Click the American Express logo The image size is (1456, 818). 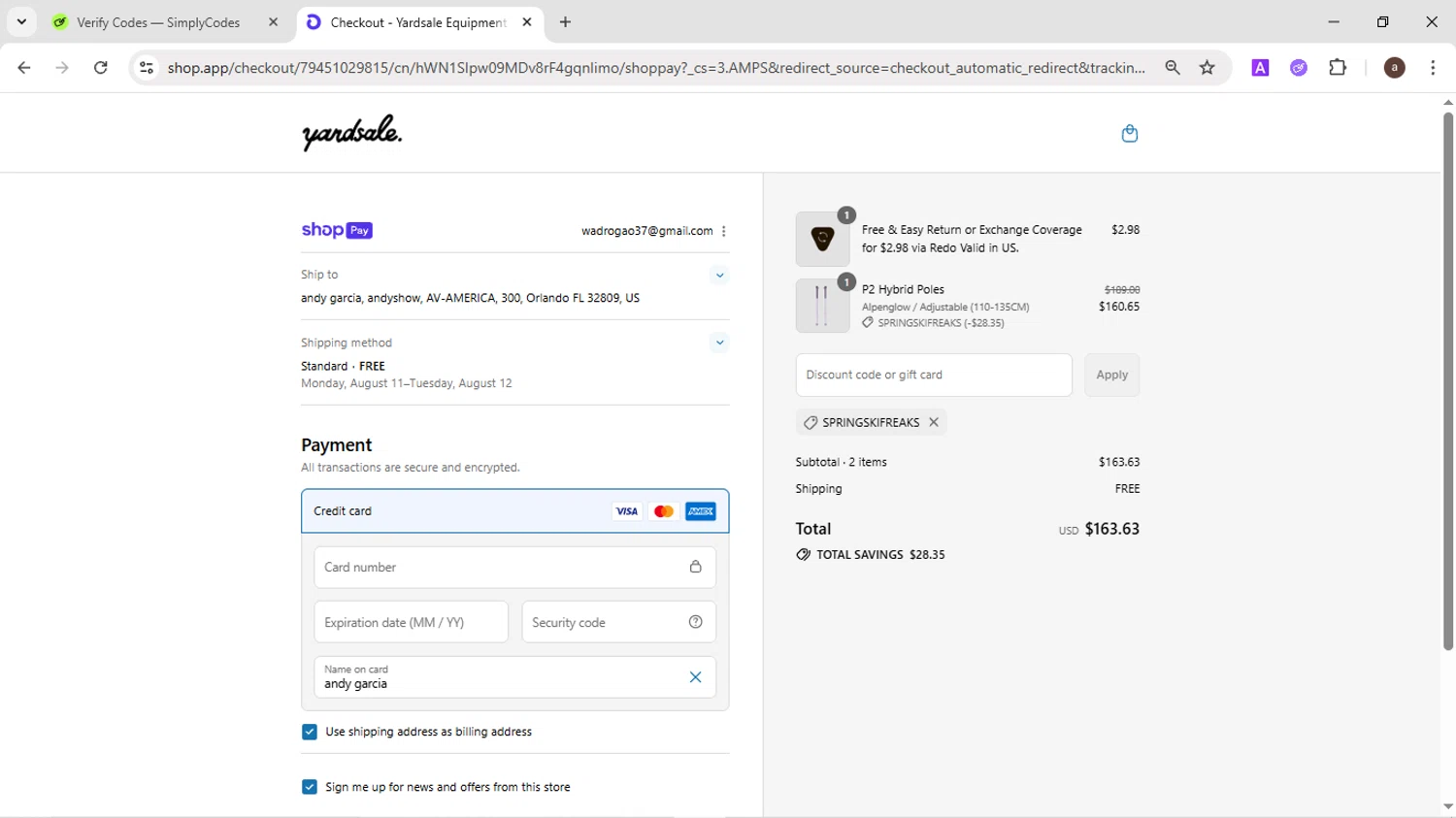coord(701,511)
